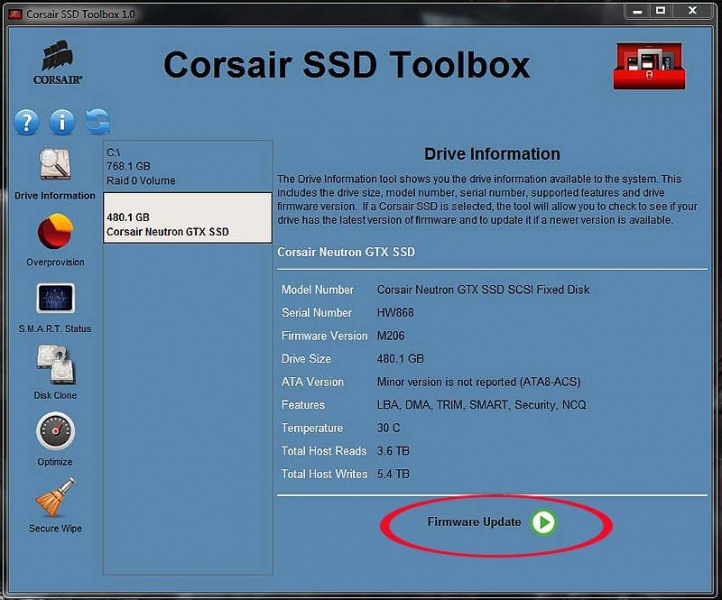This screenshot has height=600, width=722.
Task: Open the Overprovision pie chart icon
Action: click(x=55, y=231)
